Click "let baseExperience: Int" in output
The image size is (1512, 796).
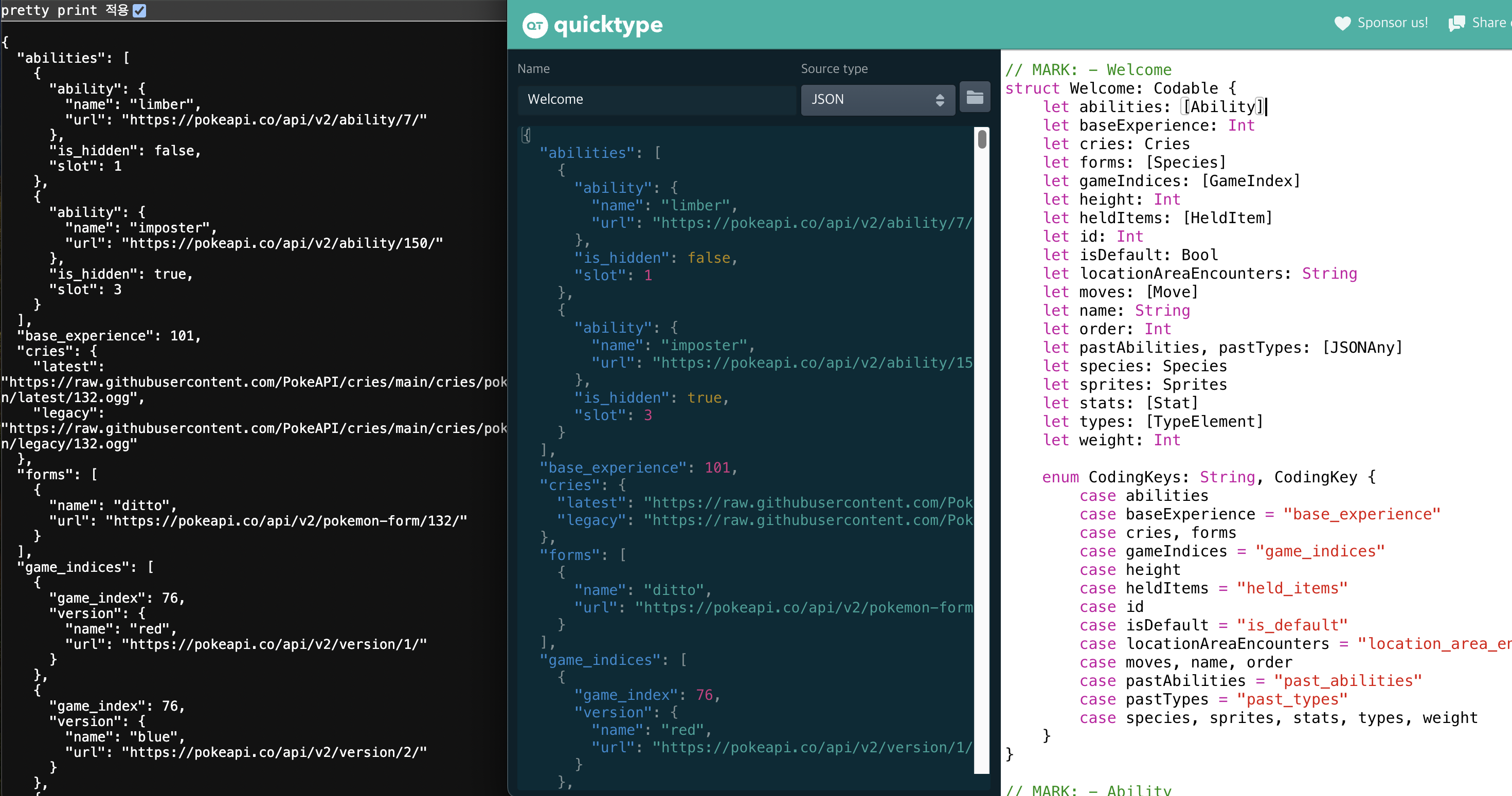[1149, 125]
